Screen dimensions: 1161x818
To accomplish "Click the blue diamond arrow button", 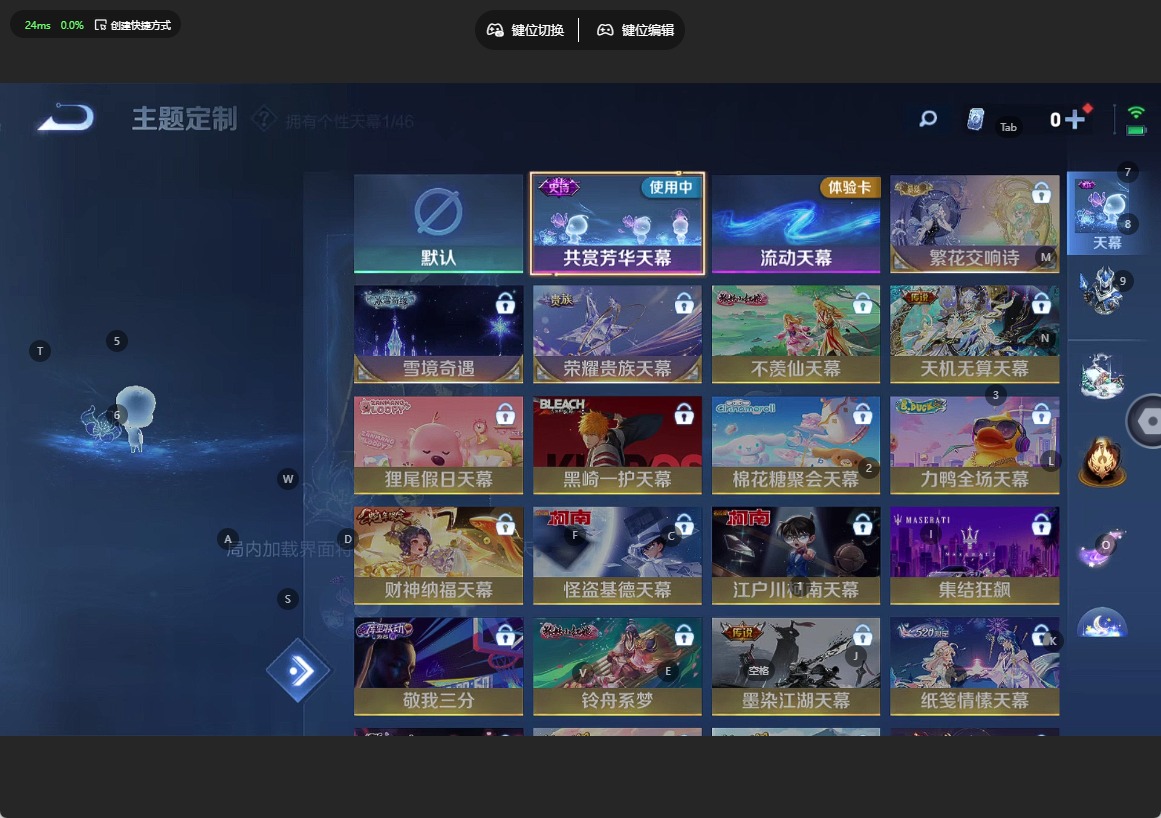I will [298, 671].
